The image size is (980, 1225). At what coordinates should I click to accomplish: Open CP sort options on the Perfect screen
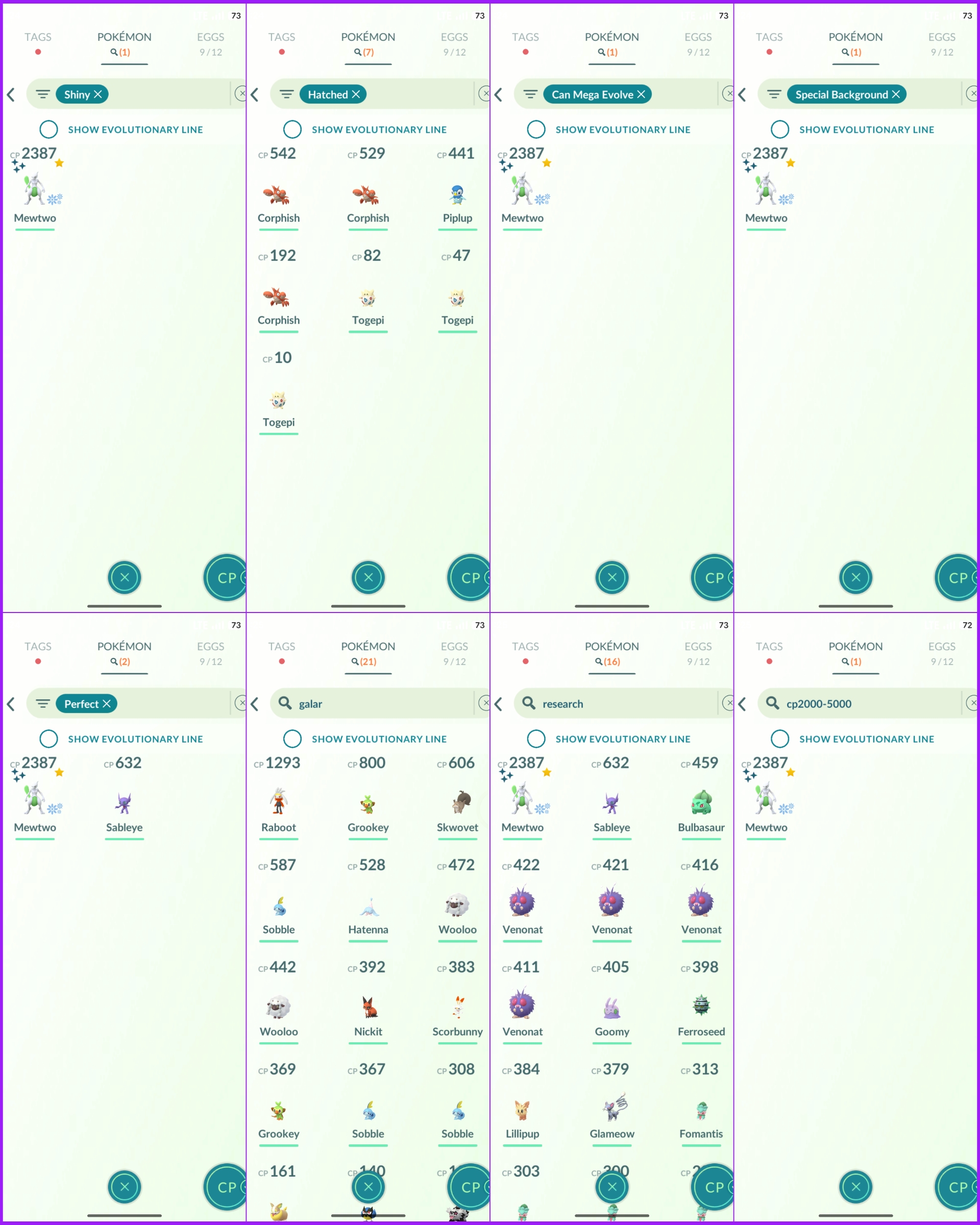point(225,1187)
